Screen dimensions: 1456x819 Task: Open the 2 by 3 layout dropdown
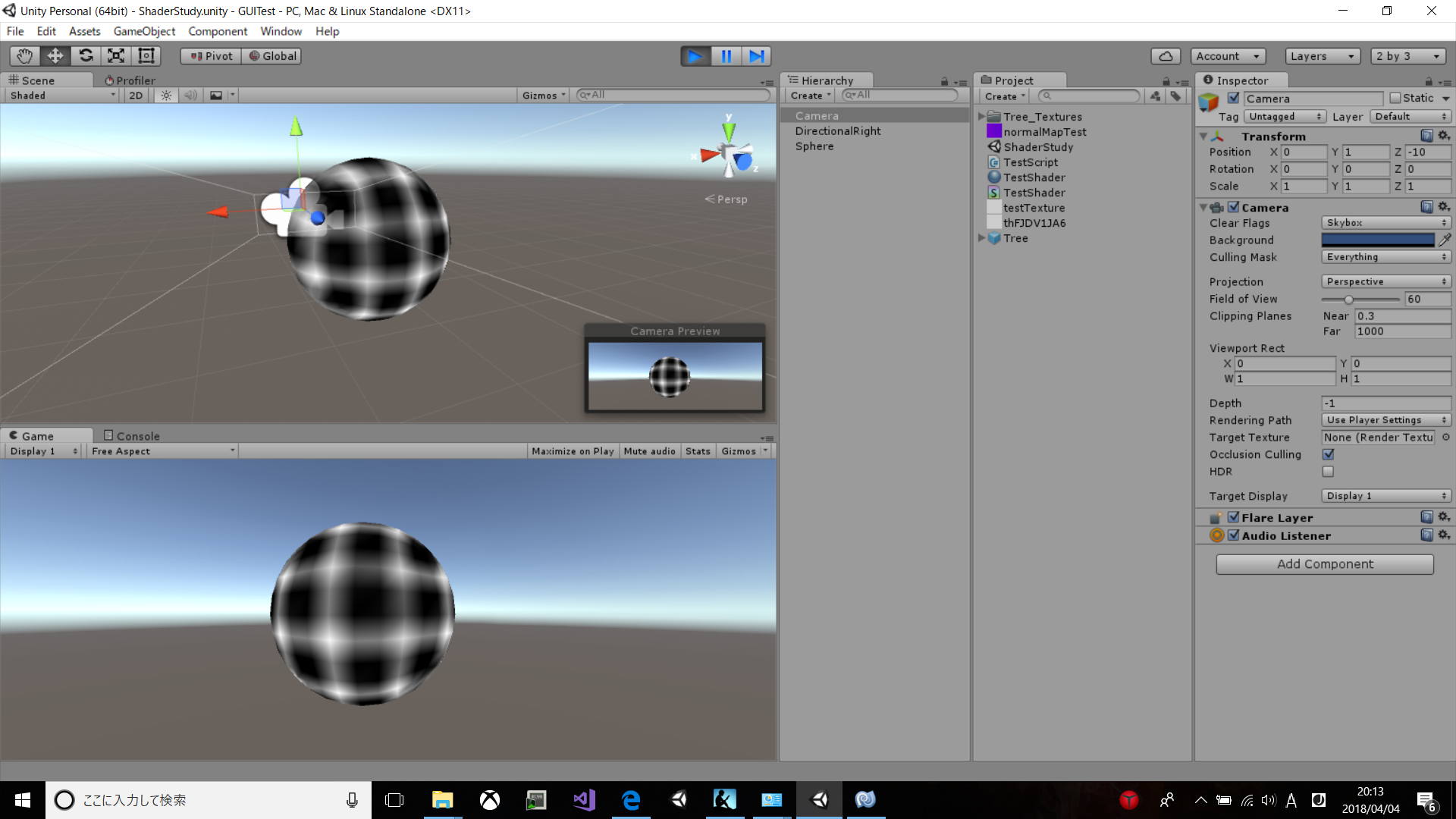(1408, 56)
